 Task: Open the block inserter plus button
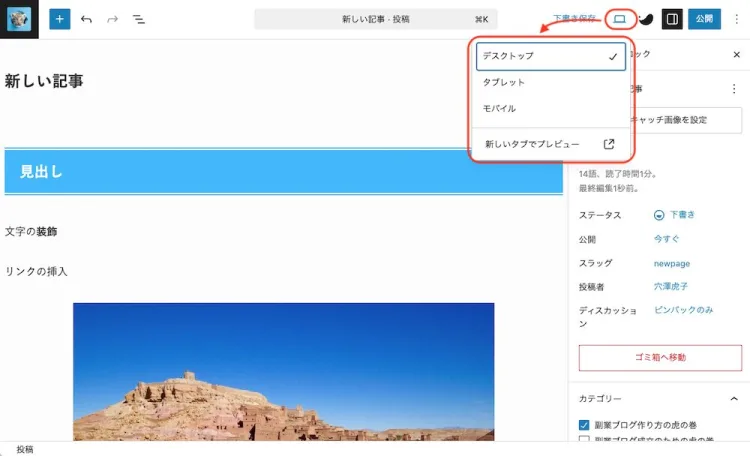click(x=60, y=19)
